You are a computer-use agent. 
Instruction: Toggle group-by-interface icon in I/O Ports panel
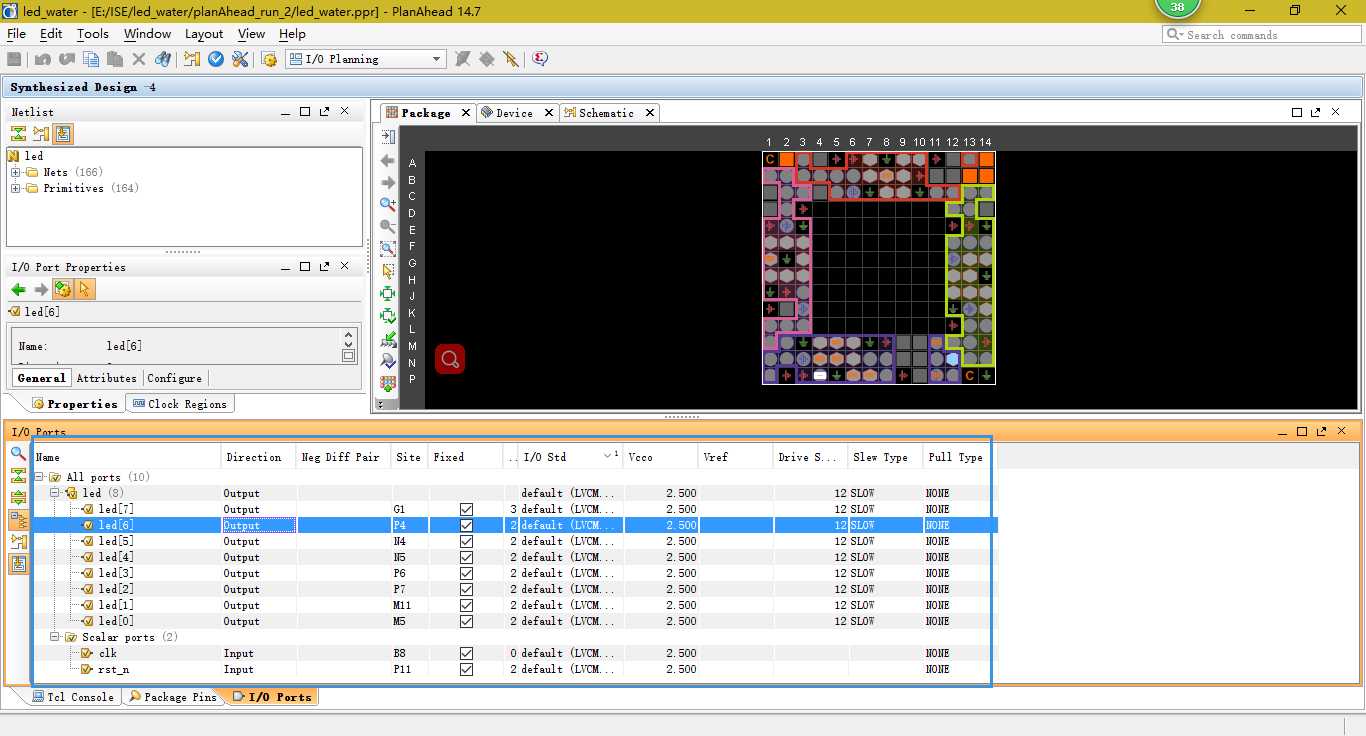pyautogui.click(x=18, y=519)
